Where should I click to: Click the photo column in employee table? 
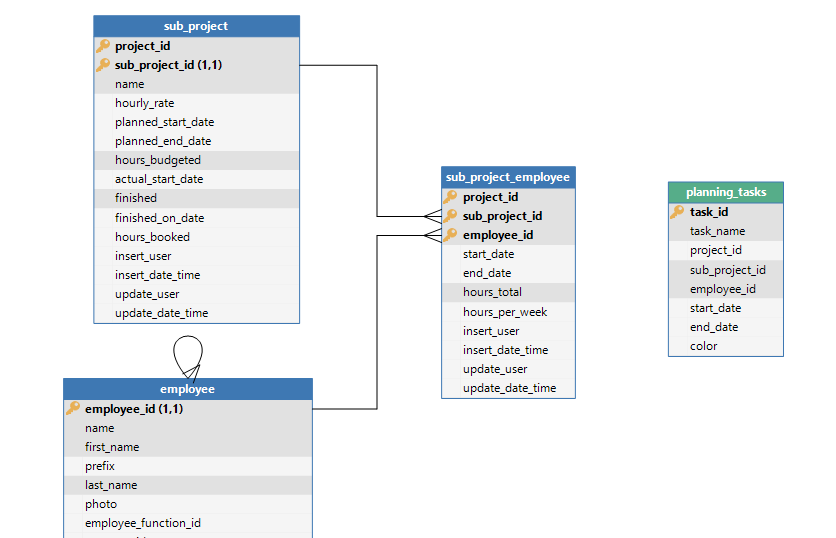[x=101, y=504]
